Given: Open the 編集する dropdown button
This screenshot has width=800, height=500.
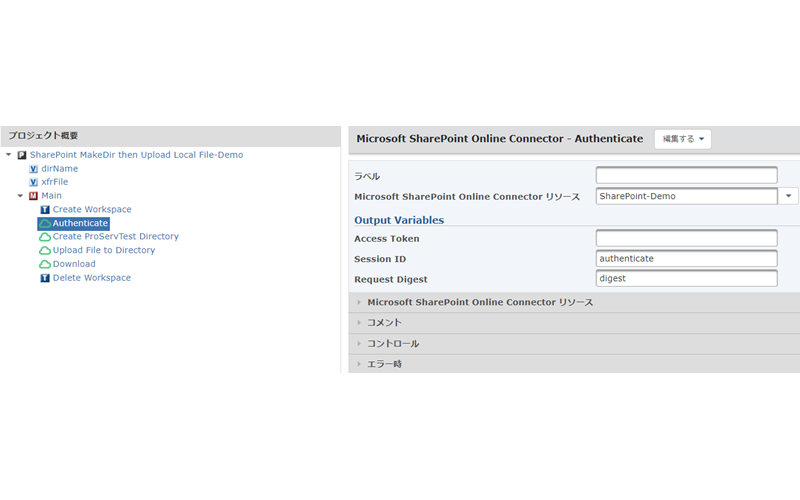Looking at the screenshot, I should pos(683,139).
